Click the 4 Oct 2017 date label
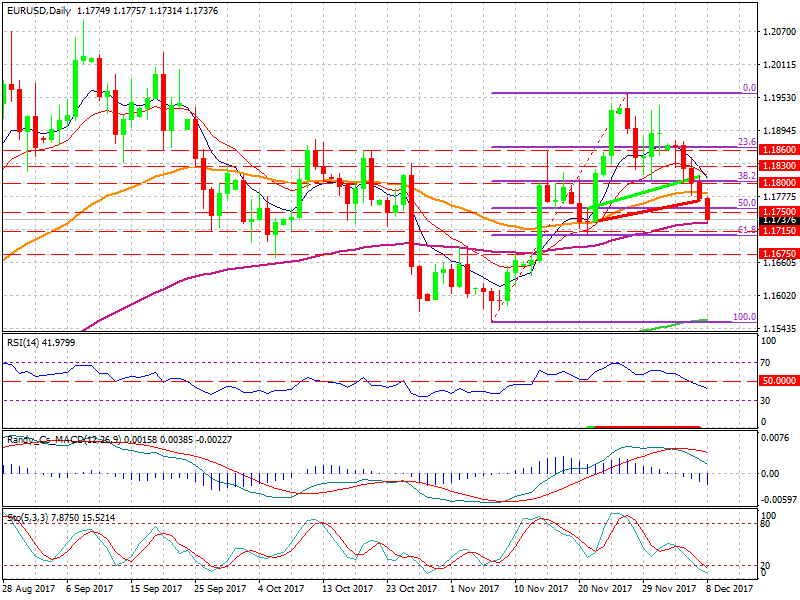Screen dimensions: 800x600 point(281,588)
